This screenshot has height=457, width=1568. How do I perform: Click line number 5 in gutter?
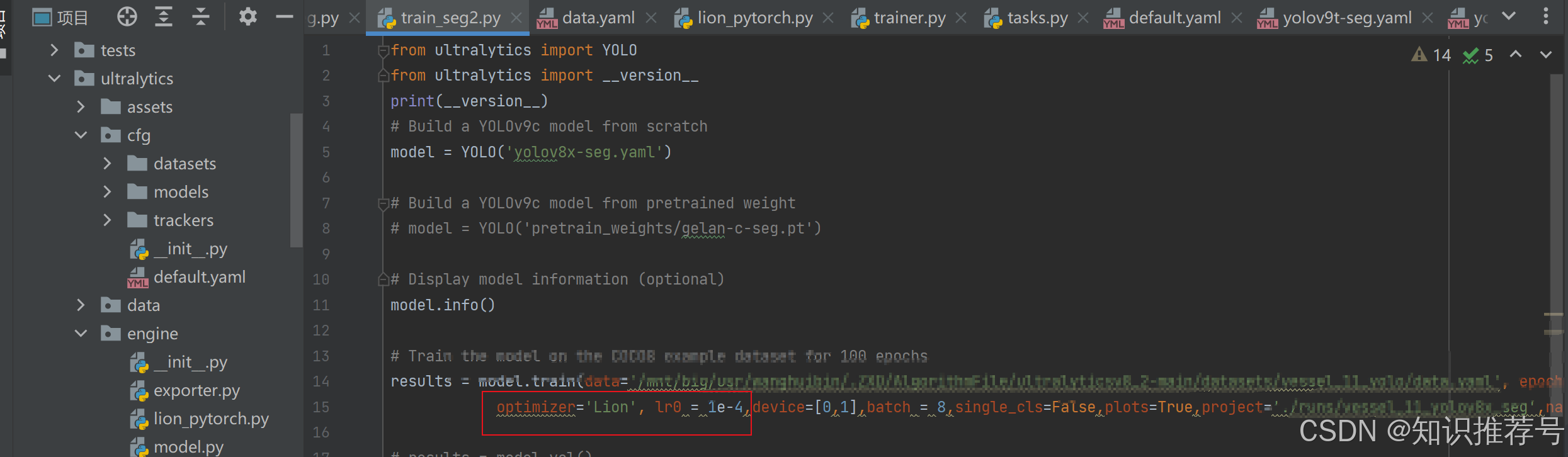326,152
